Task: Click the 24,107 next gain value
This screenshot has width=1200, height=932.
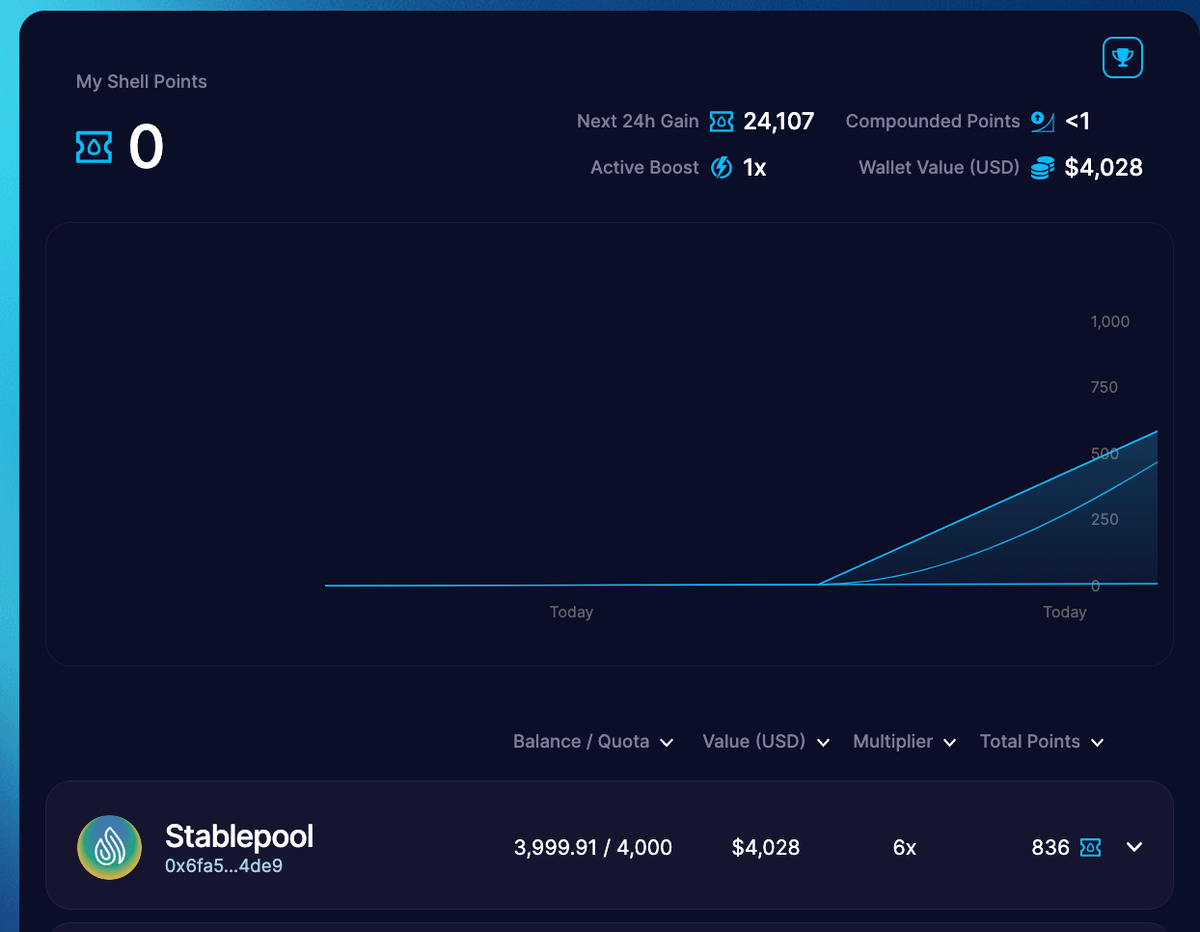Action: click(778, 122)
